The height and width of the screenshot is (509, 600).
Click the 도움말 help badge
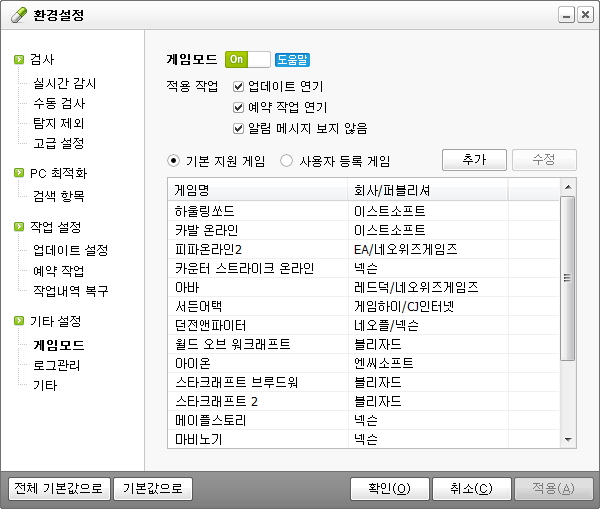click(x=292, y=59)
